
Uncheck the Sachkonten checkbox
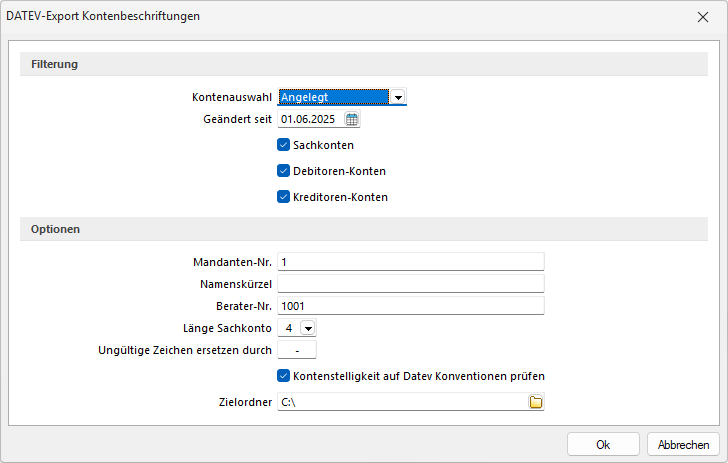coord(284,145)
